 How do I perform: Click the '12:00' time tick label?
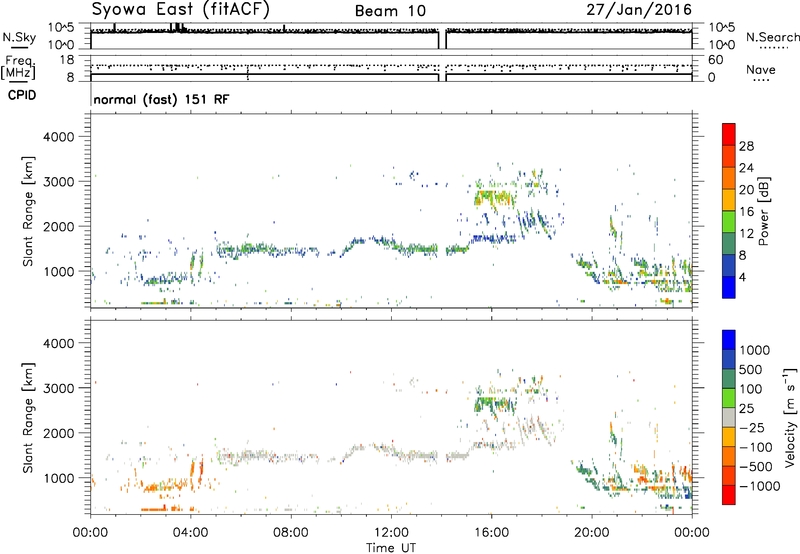pyautogui.click(x=391, y=533)
